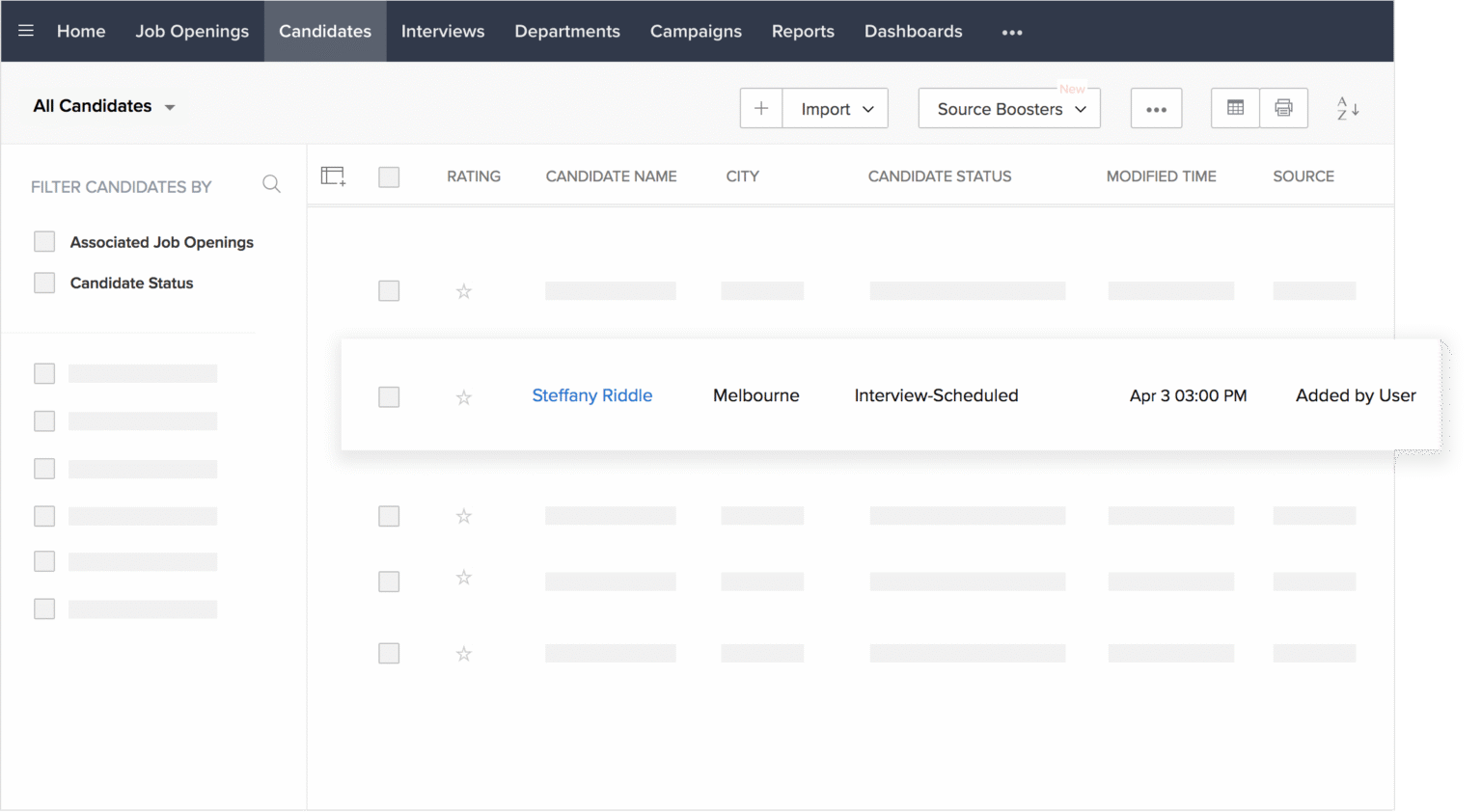
Task: Add a new column with the add-column icon
Action: click(x=333, y=176)
